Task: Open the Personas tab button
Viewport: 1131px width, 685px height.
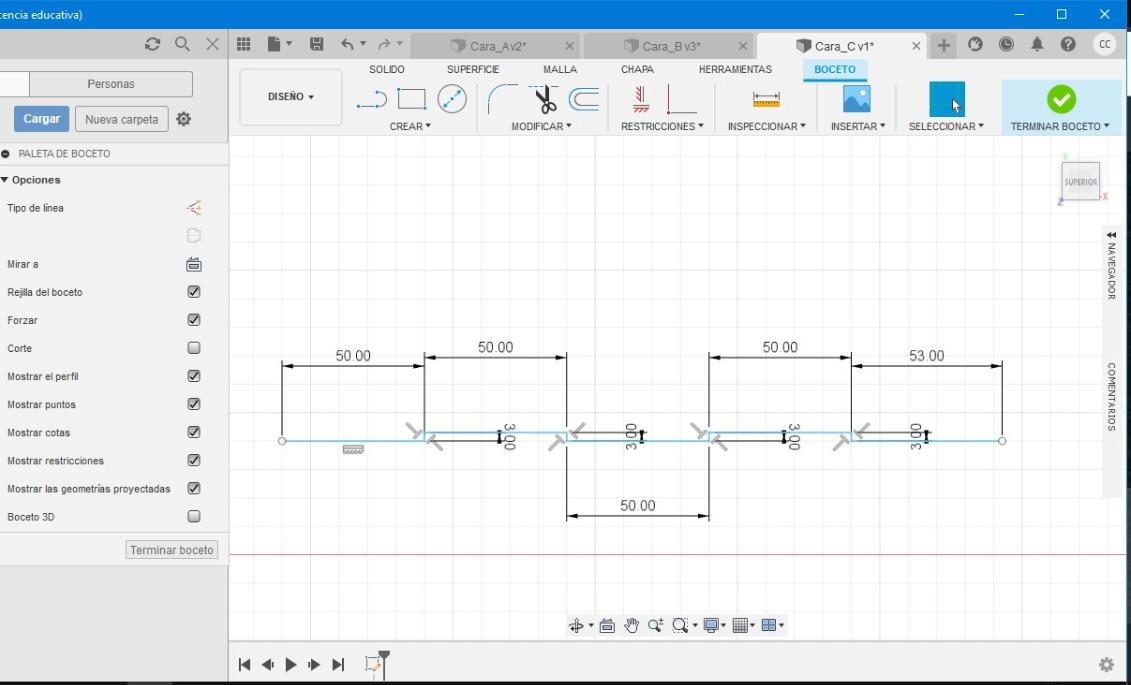Action: point(111,84)
